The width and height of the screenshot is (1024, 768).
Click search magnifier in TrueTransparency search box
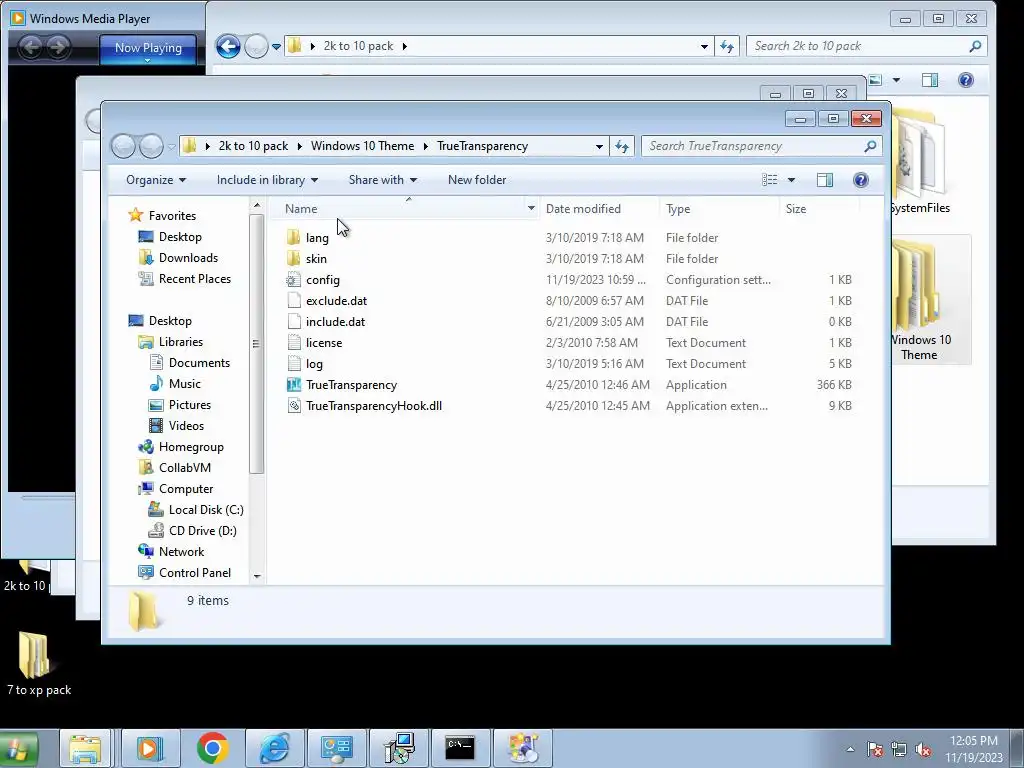(x=870, y=146)
